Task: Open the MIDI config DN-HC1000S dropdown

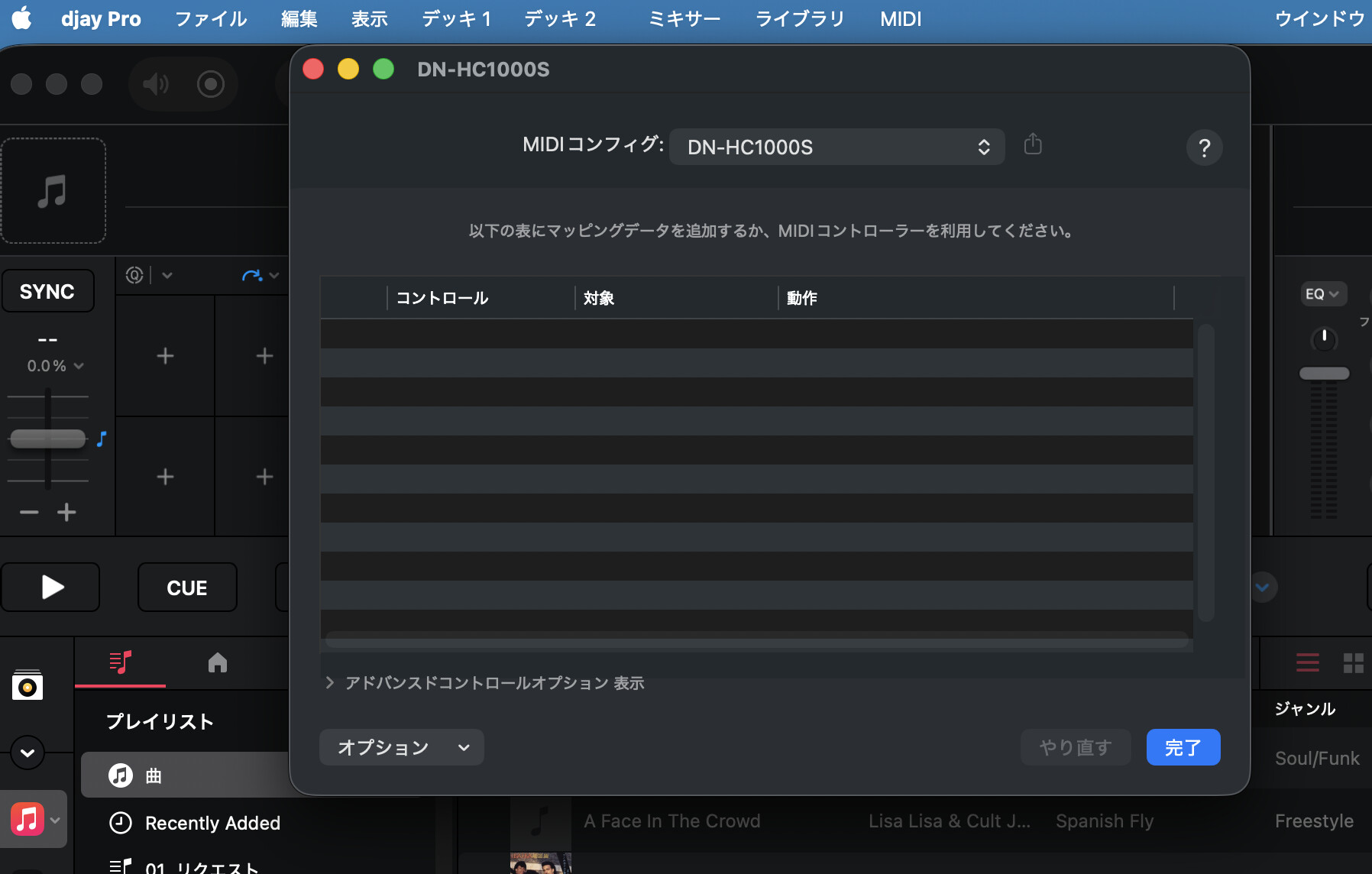Action: (836, 147)
